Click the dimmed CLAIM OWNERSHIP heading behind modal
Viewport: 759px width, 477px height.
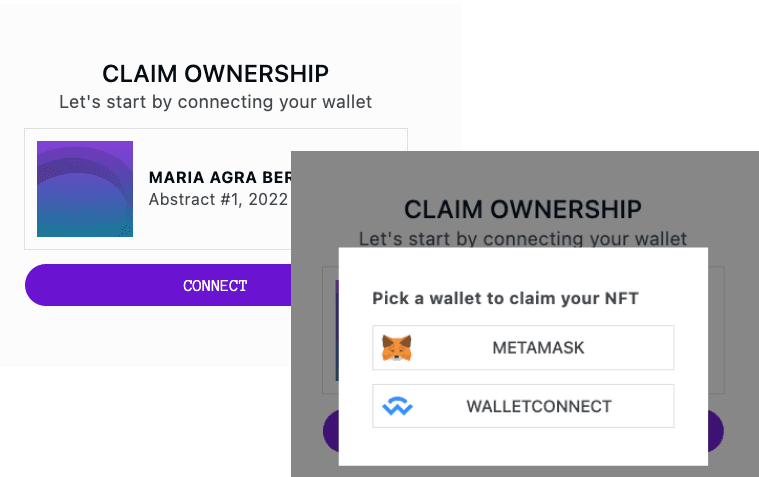point(522,210)
